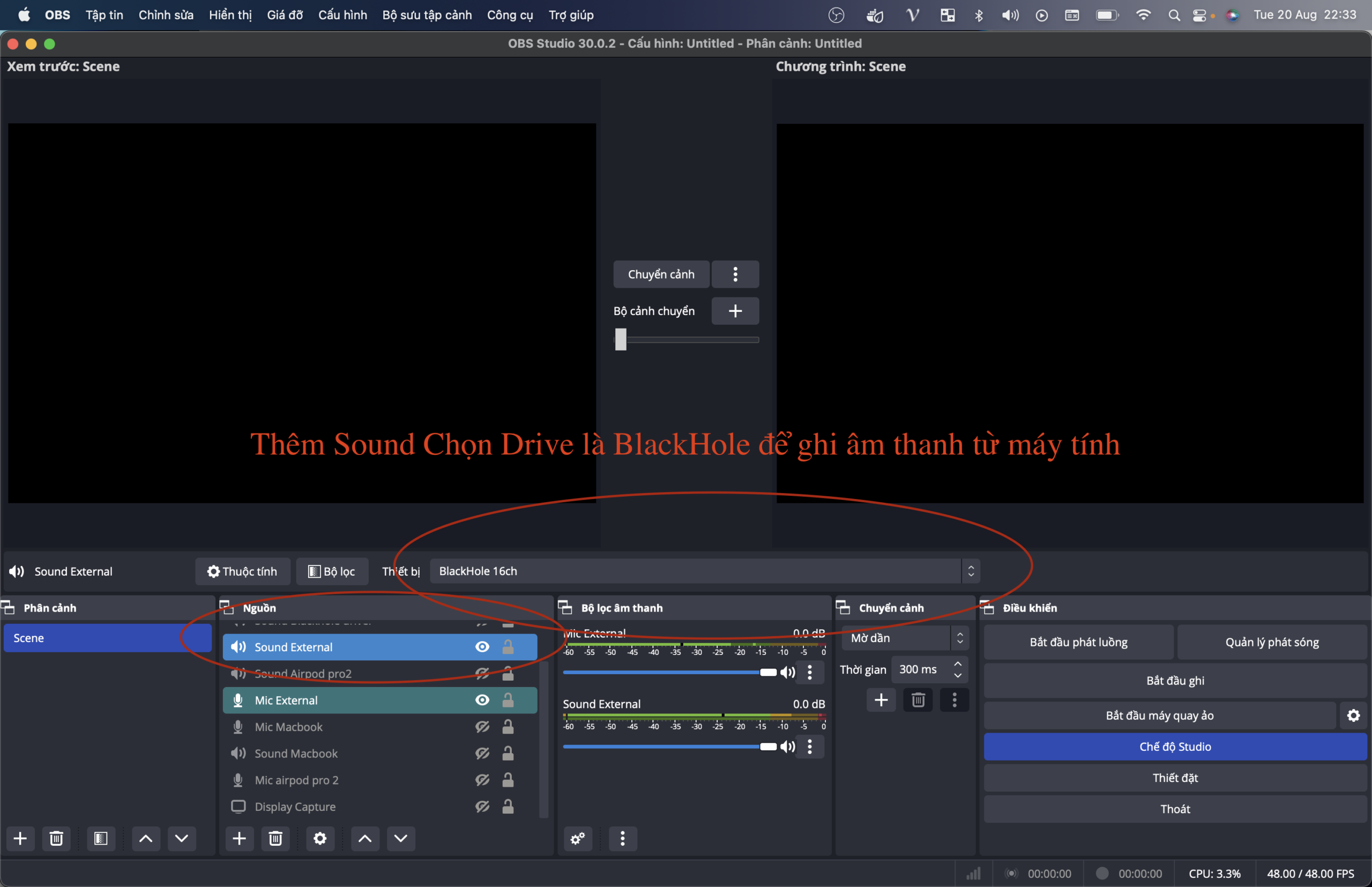Add a new scene with plus icon in Phân cảnh
The width and height of the screenshot is (1372, 887).
pos(20,839)
